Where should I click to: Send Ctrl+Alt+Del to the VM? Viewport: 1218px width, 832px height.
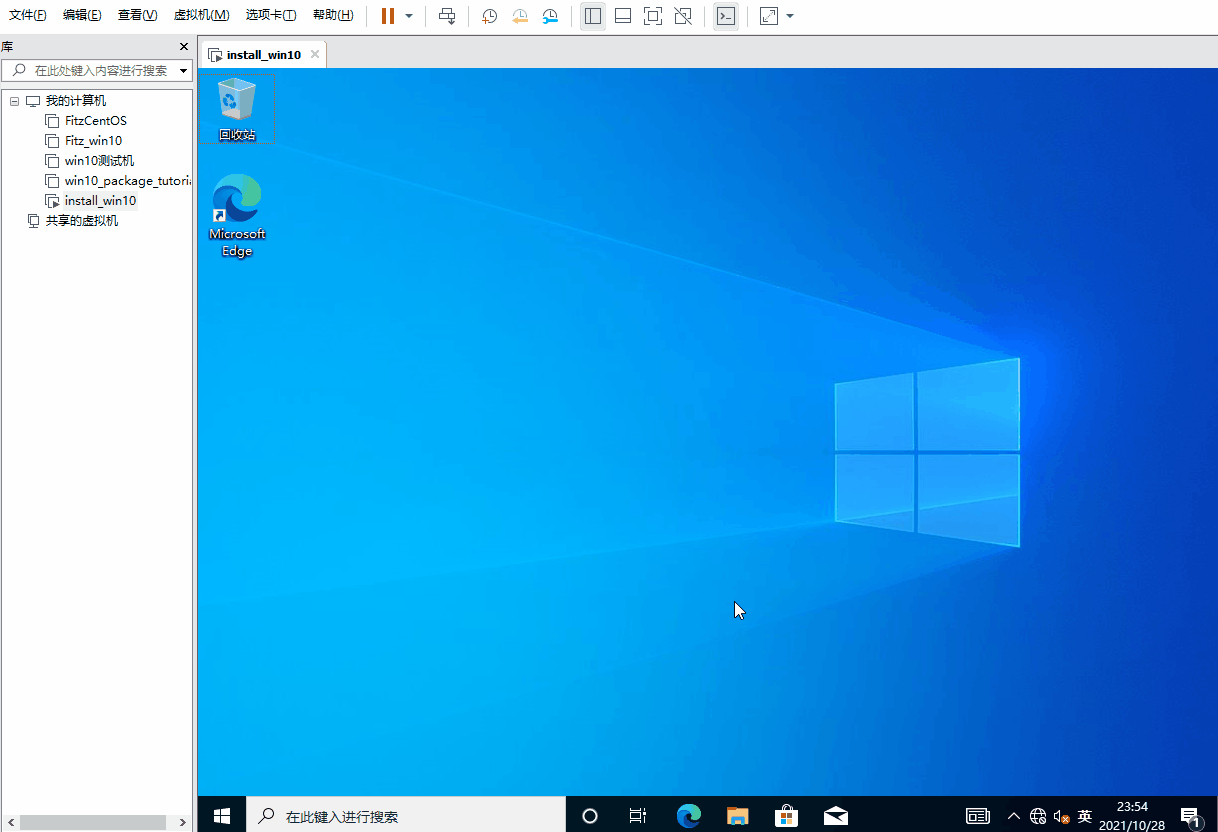tap(447, 16)
